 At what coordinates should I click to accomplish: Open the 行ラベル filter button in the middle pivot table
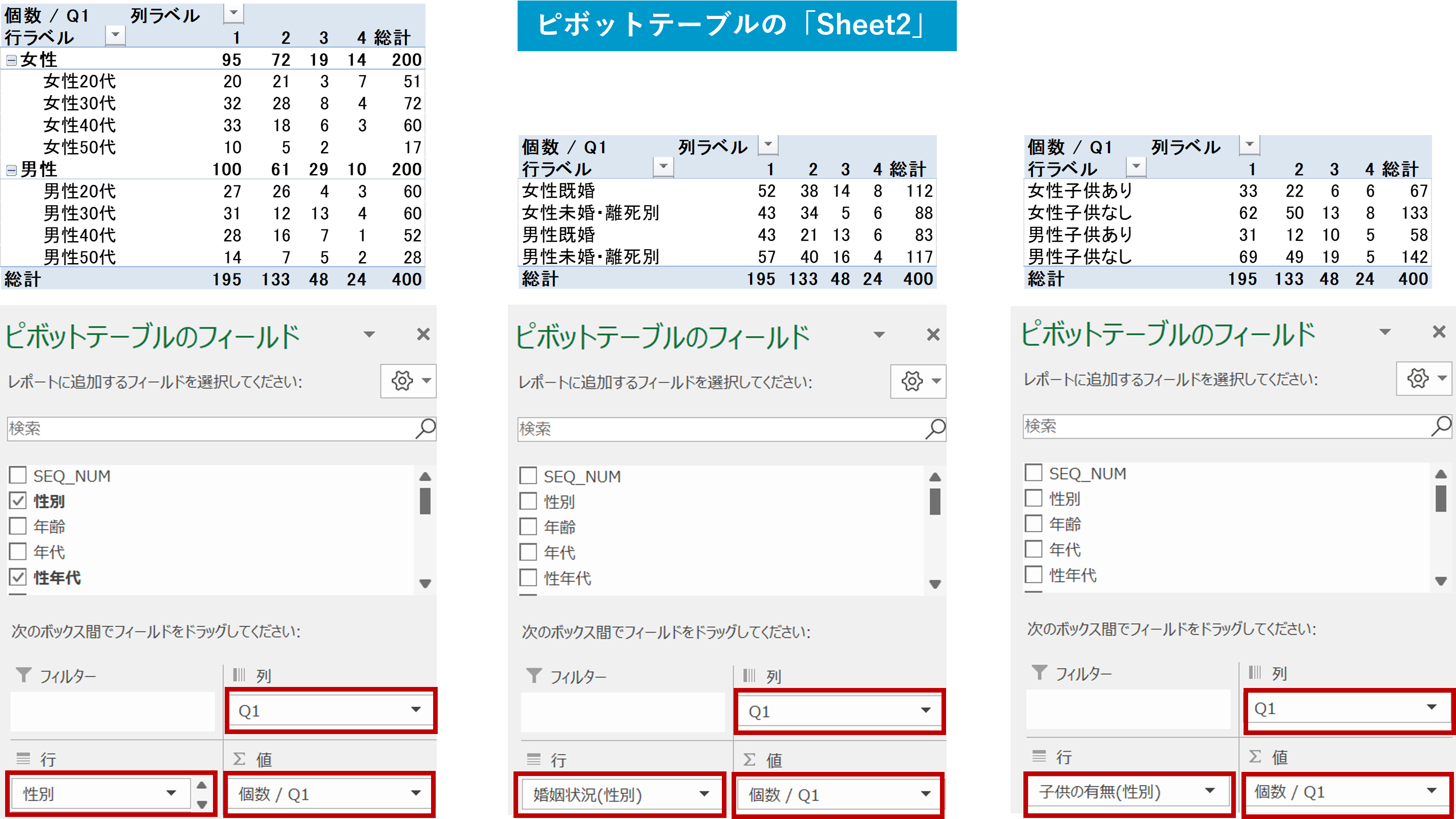pyautogui.click(x=663, y=167)
